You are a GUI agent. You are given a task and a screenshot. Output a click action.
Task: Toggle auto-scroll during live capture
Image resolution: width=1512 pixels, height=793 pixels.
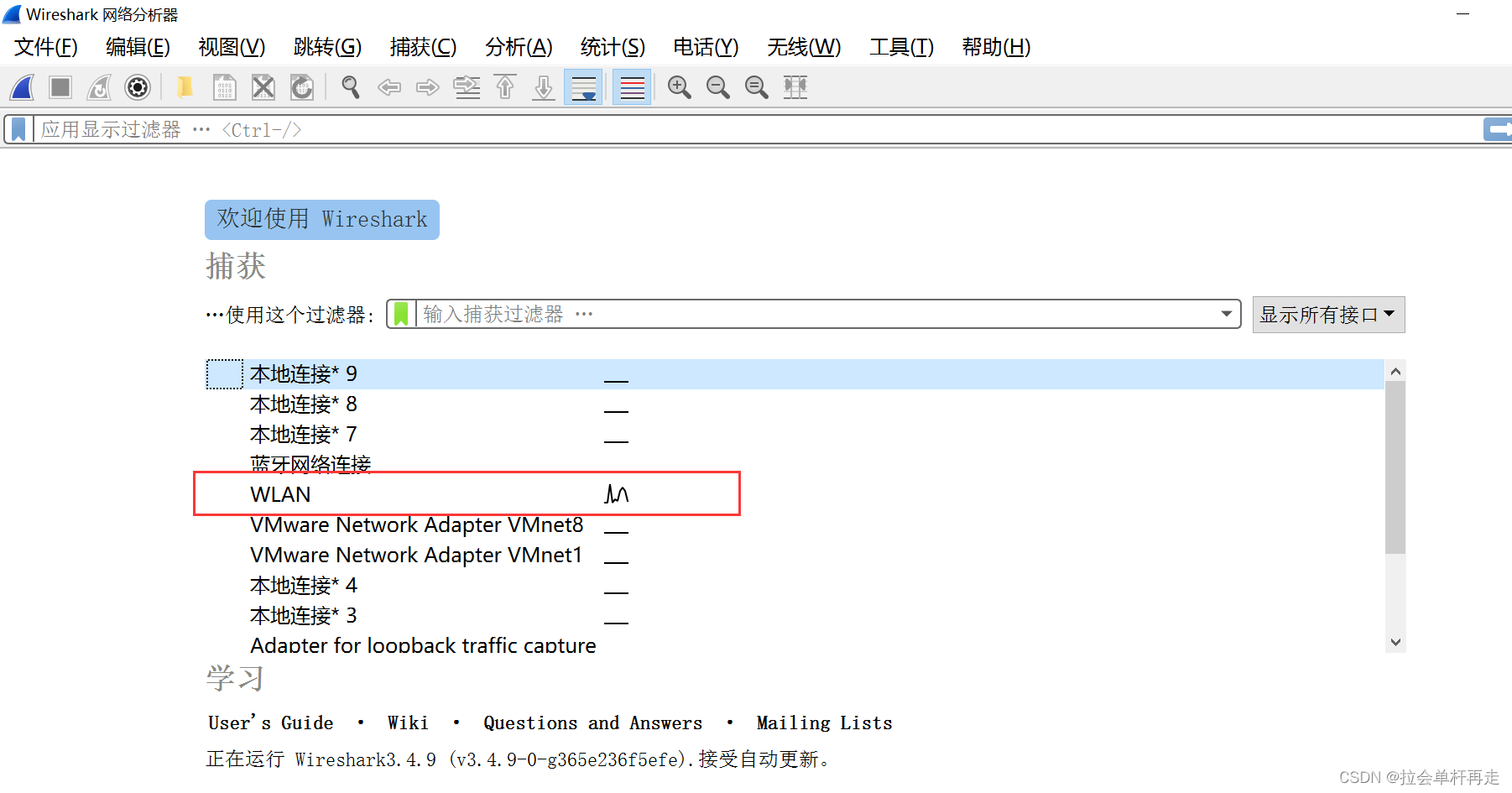tap(583, 87)
